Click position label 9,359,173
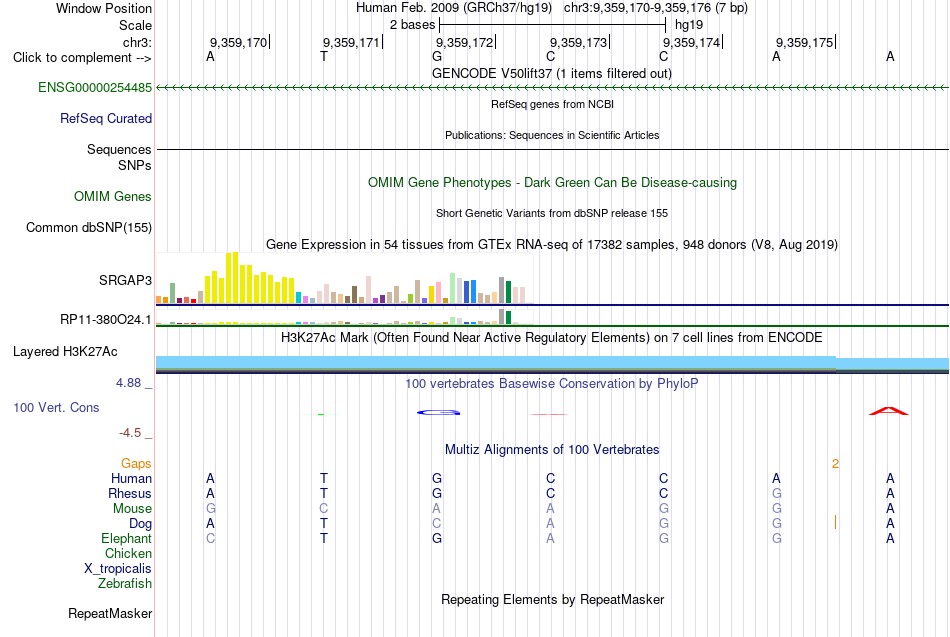The height and width of the screenshot is (637, 950). point(578,42)
